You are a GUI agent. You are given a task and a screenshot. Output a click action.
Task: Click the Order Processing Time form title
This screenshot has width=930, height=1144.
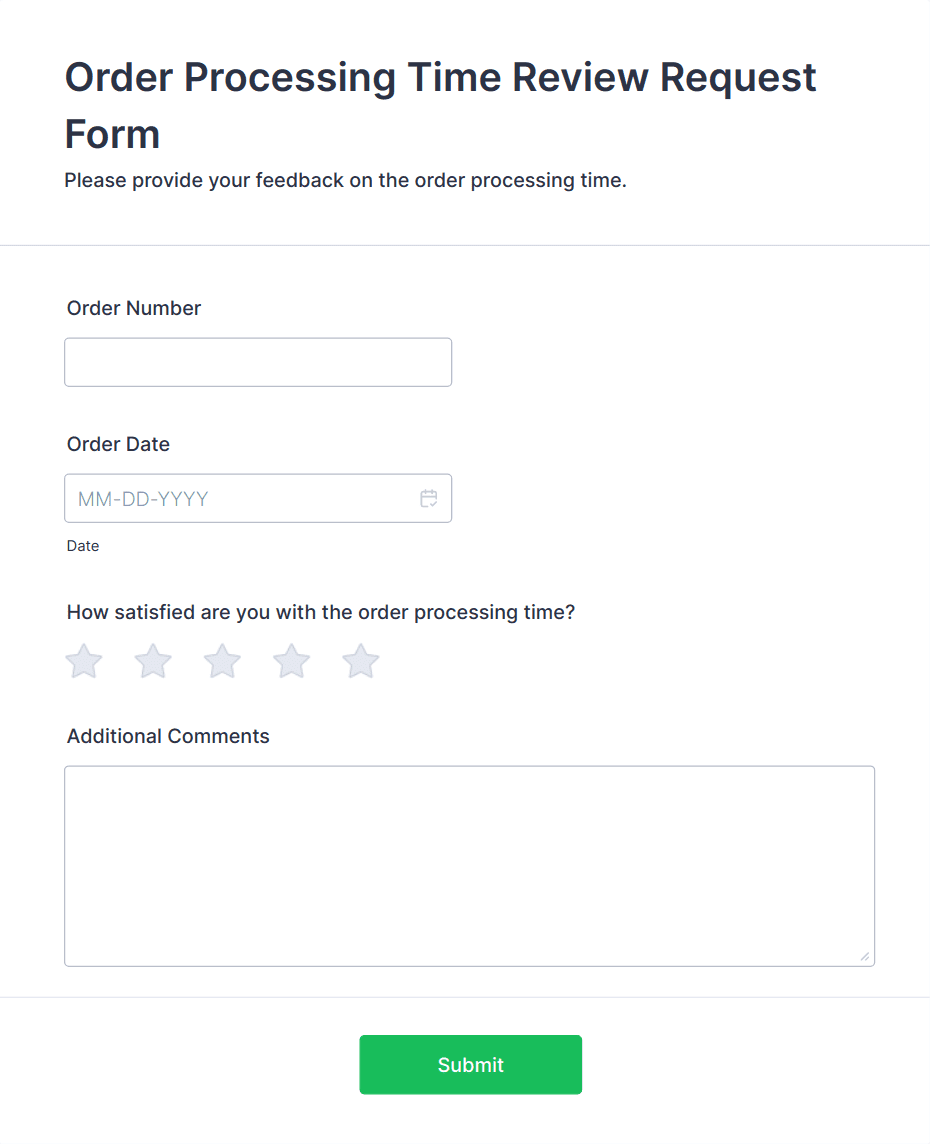[x=440, y=103]
